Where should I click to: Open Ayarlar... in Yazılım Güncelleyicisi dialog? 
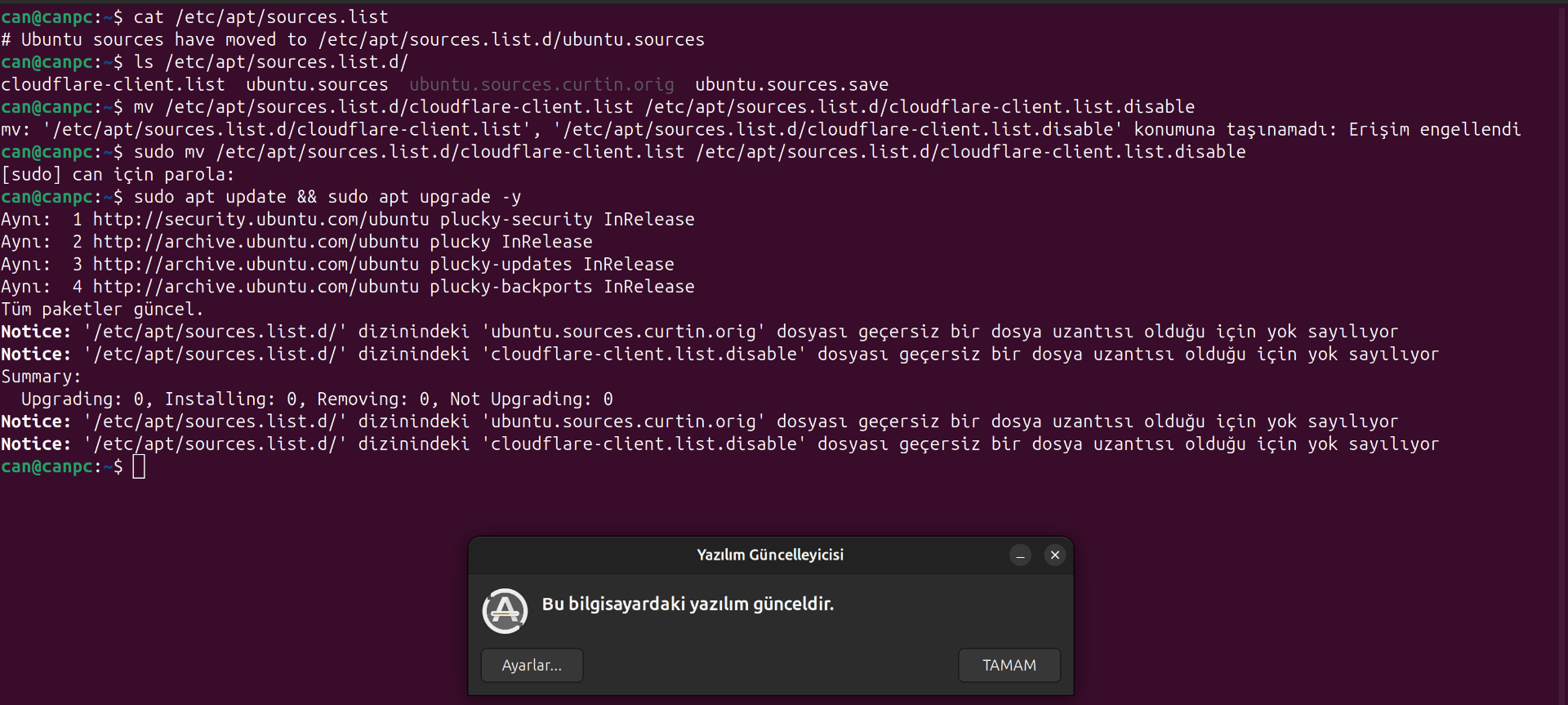(532, 665)
